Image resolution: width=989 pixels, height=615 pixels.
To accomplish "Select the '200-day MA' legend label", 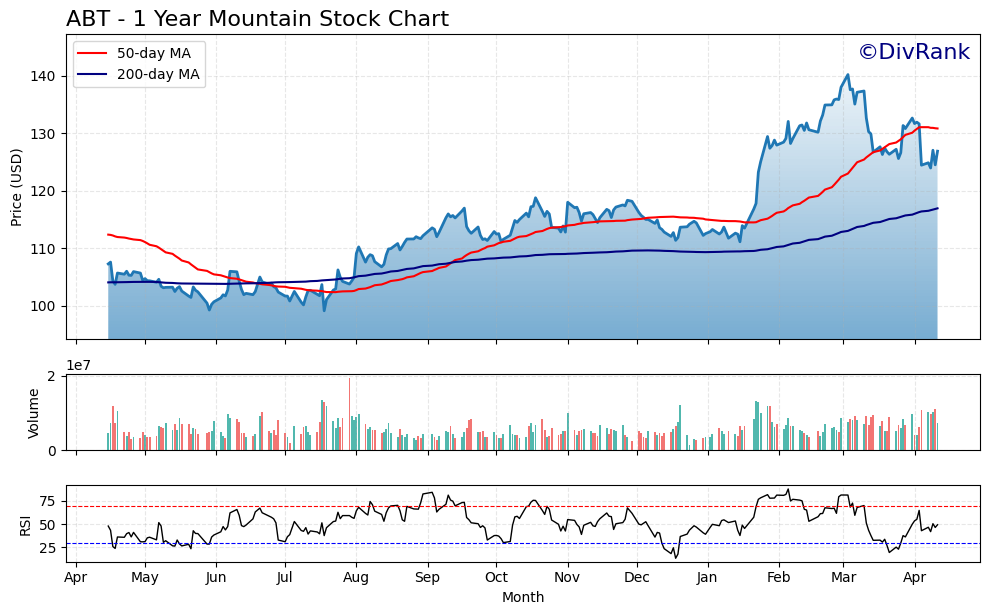I will click(x=158, y=74).
